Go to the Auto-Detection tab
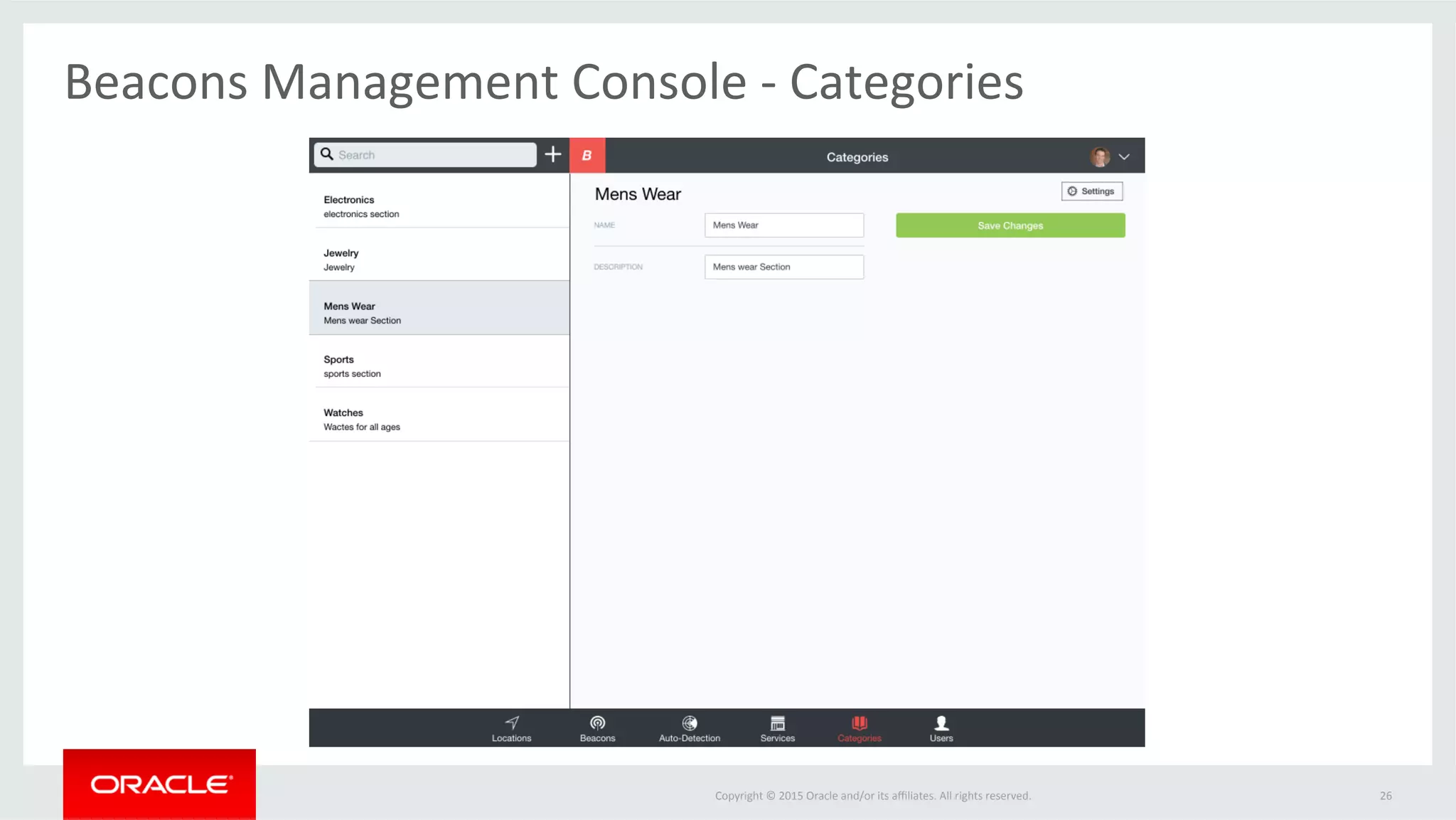The height and width of the screenshot is (820, 1456). [x=690, y=729]
